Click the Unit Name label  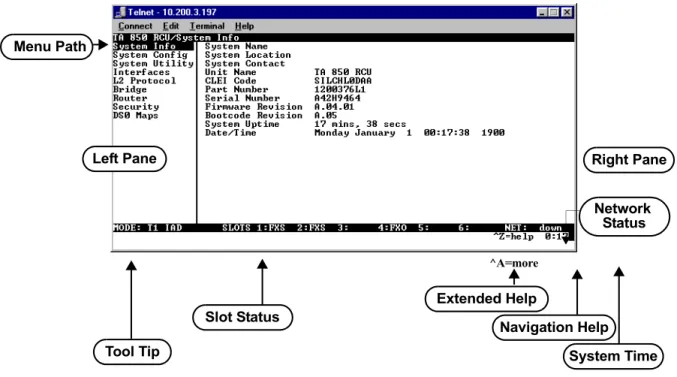[231, 72]
